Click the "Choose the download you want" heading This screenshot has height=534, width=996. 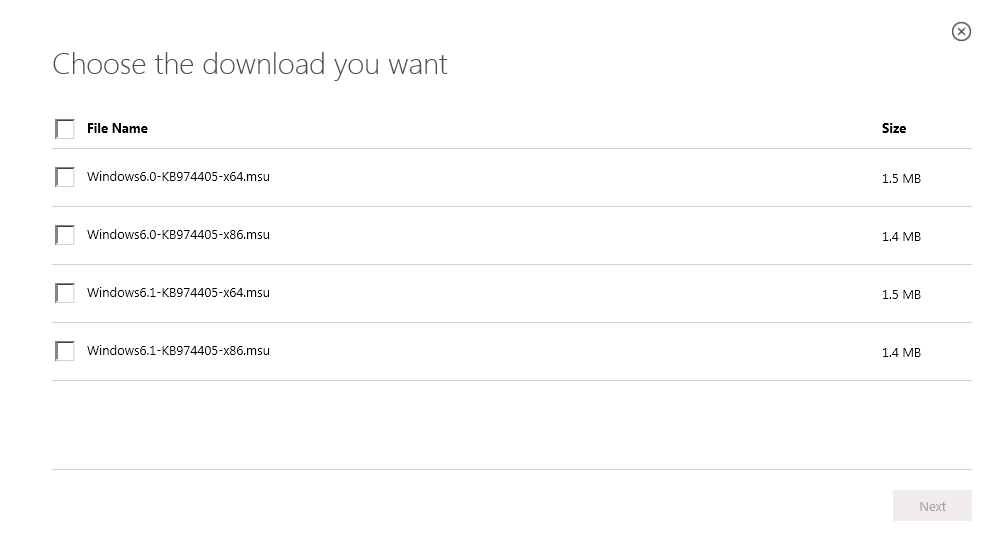(x=250, y=64)
